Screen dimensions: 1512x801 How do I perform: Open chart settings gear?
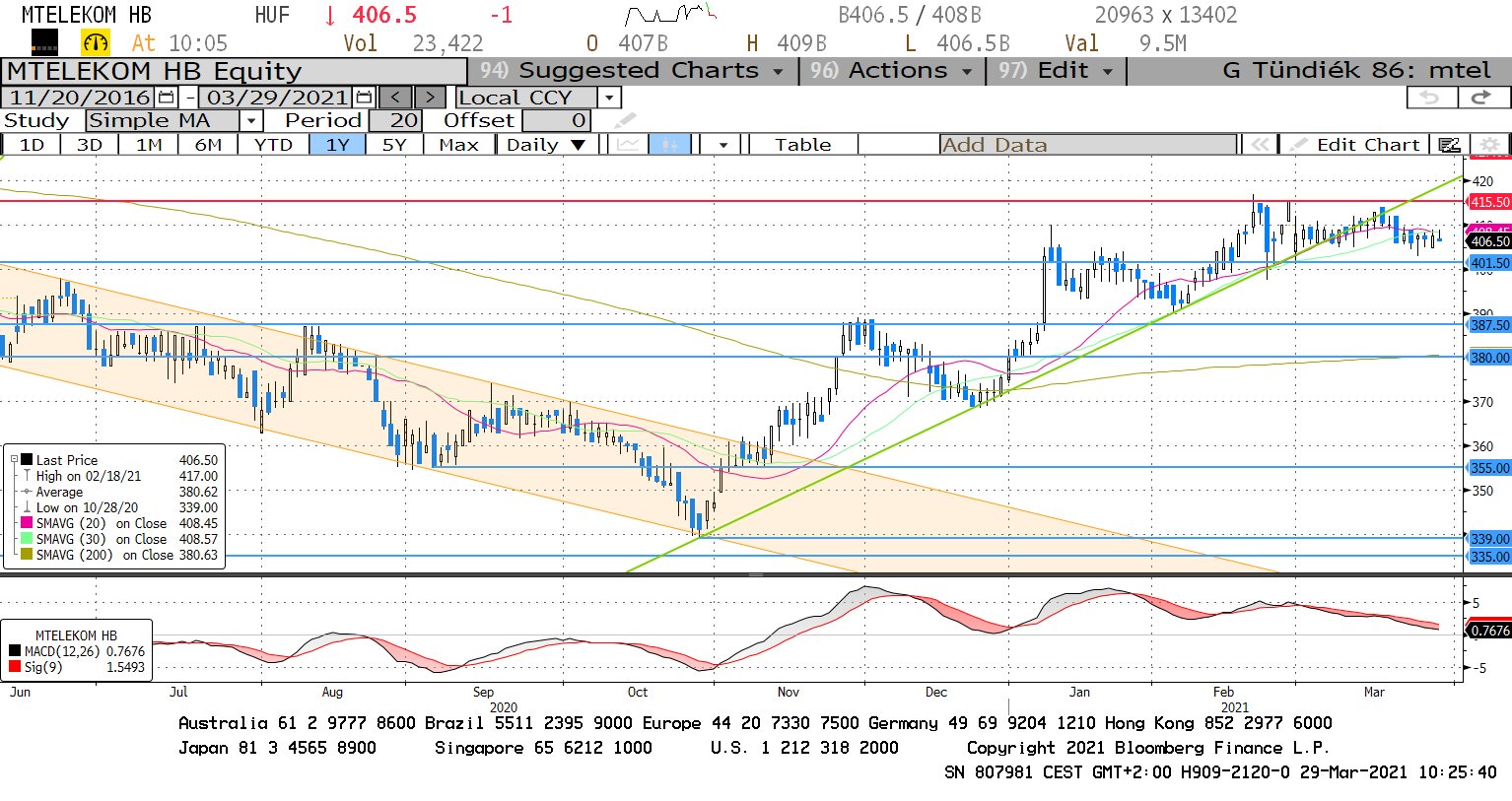click(1489, 145)
